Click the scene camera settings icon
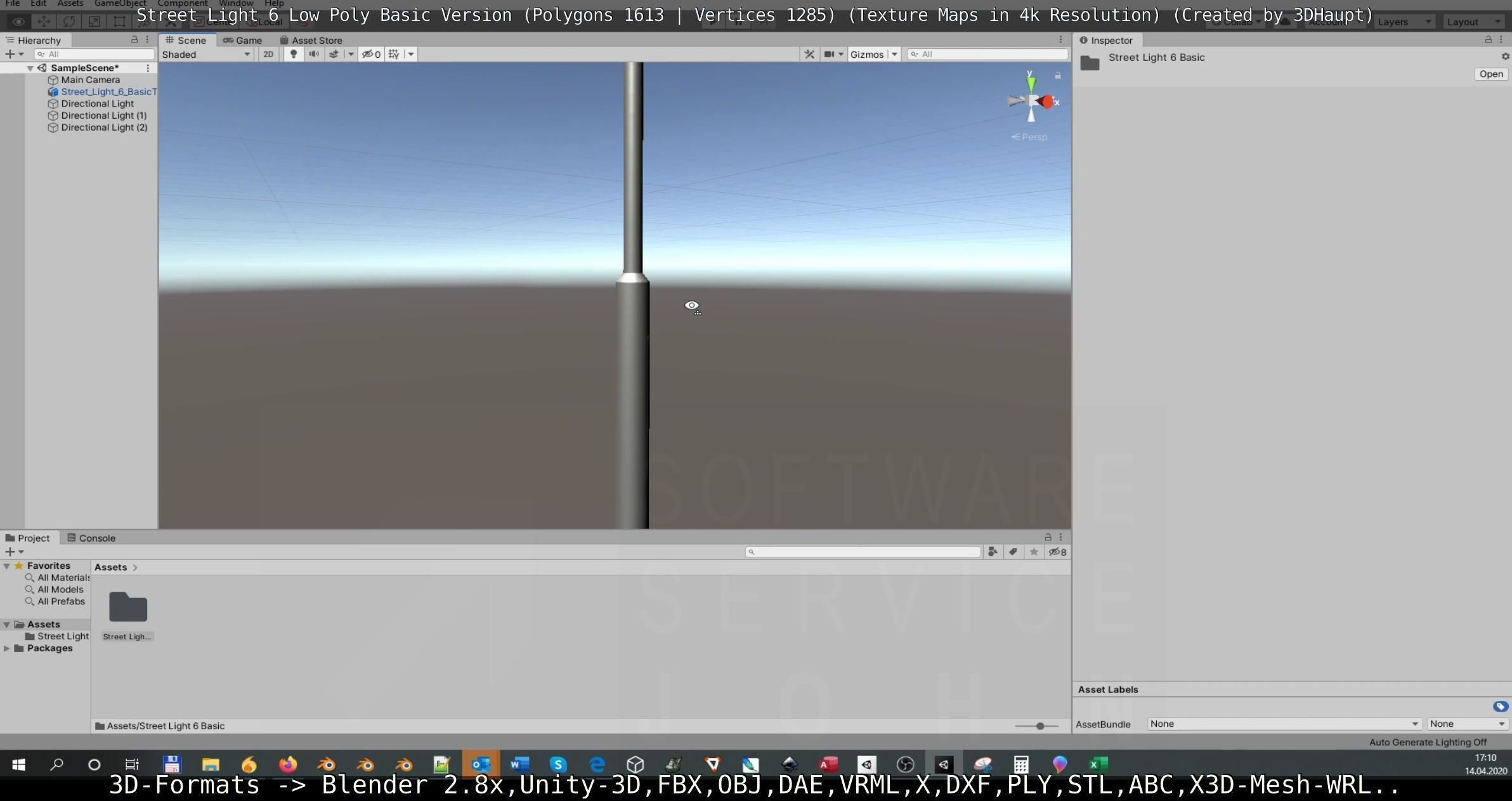The height and width of the screenshot is (801, 1512). click(x=829, y=55)
